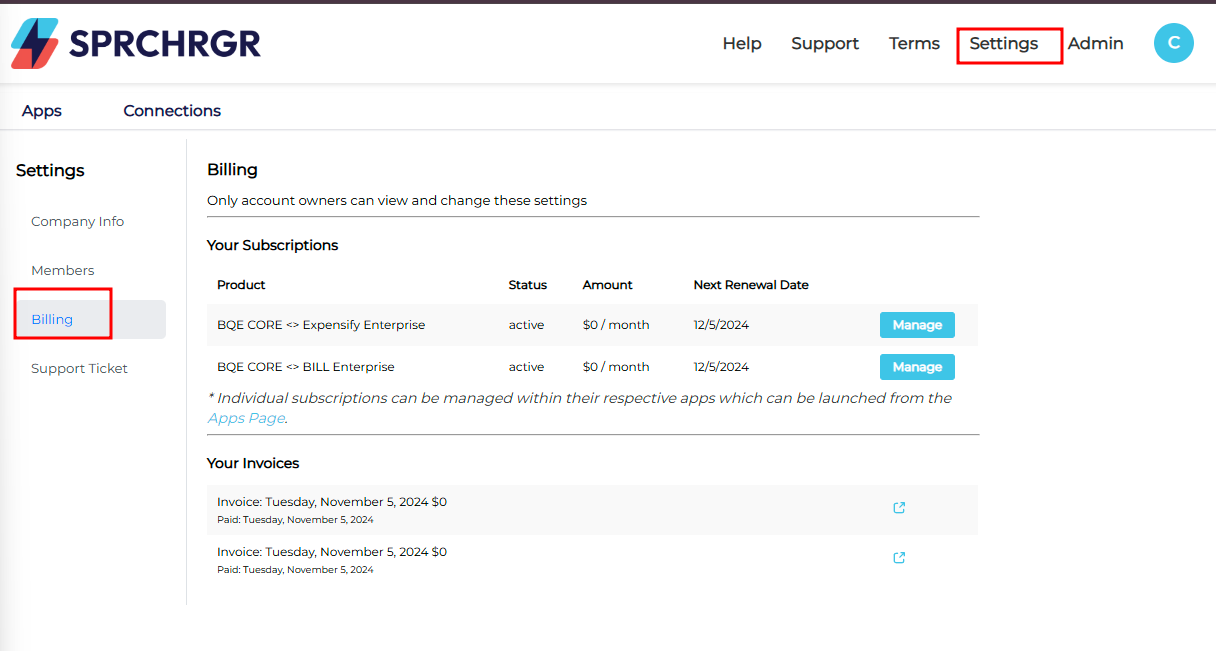Click the 'active' status of the BILL subscription

526,367
